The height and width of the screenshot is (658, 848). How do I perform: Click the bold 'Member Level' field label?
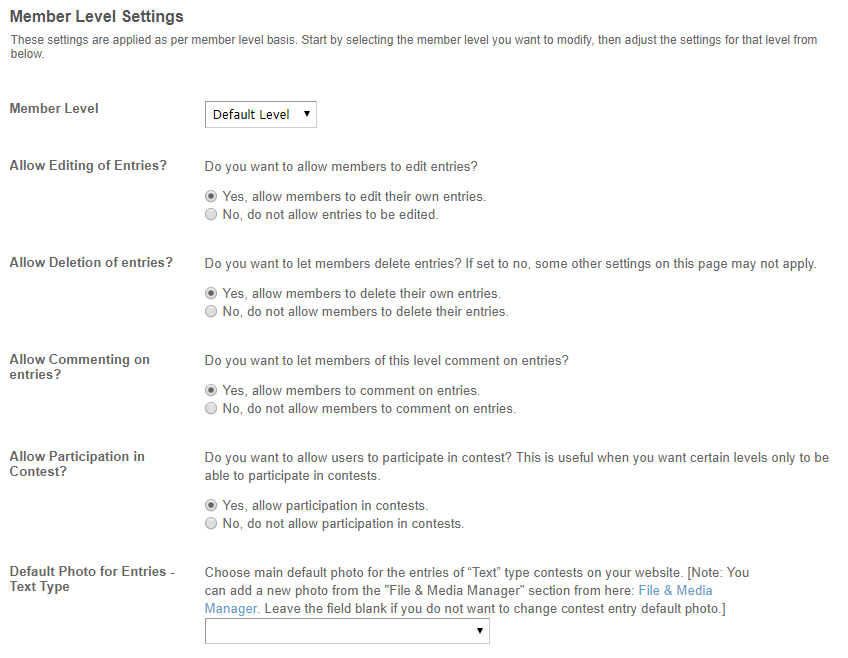pyautogui.click(x=54, y=109)
